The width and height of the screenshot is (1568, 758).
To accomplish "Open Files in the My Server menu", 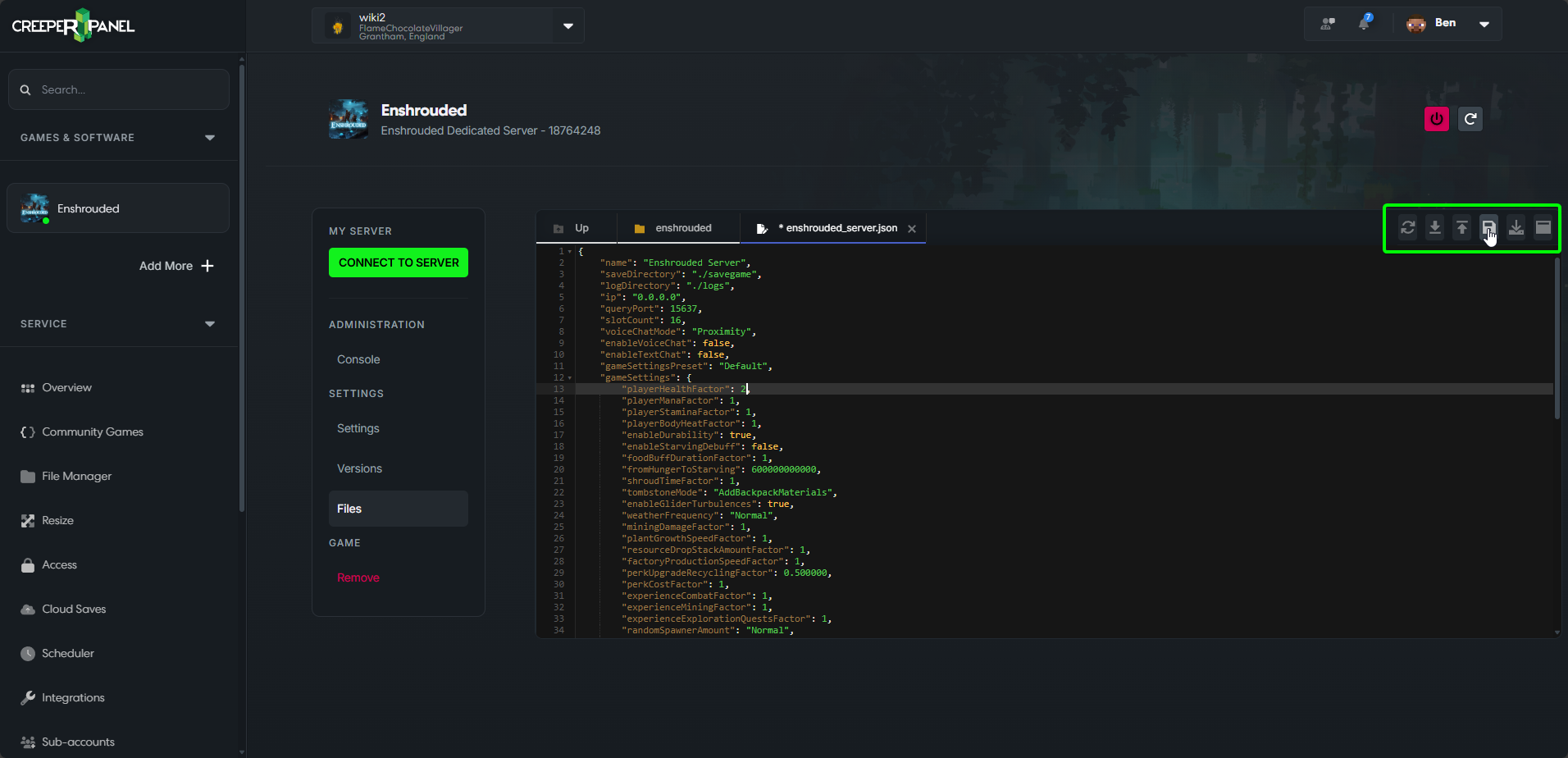I will (x=399, y=509).
